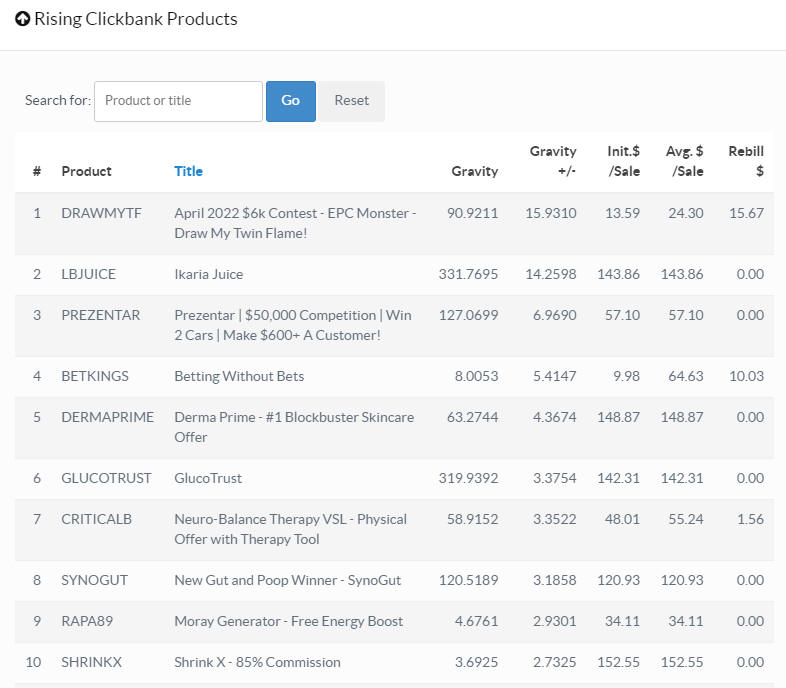
Task: Click gravity value 331.7695
Action: pos(468,274)
